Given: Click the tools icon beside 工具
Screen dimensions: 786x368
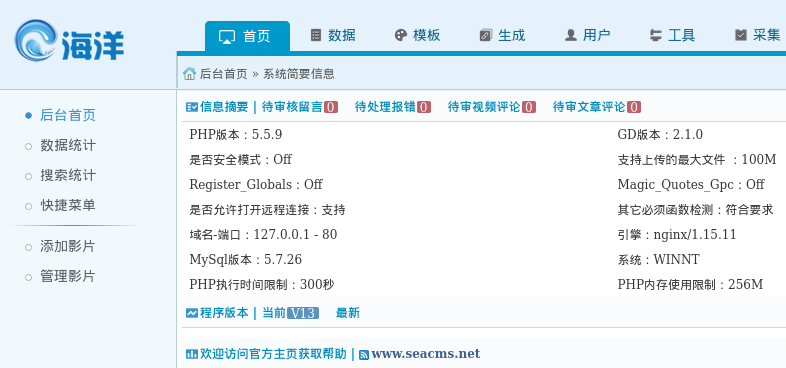Looking at the screenshot, I should (655, 35).
